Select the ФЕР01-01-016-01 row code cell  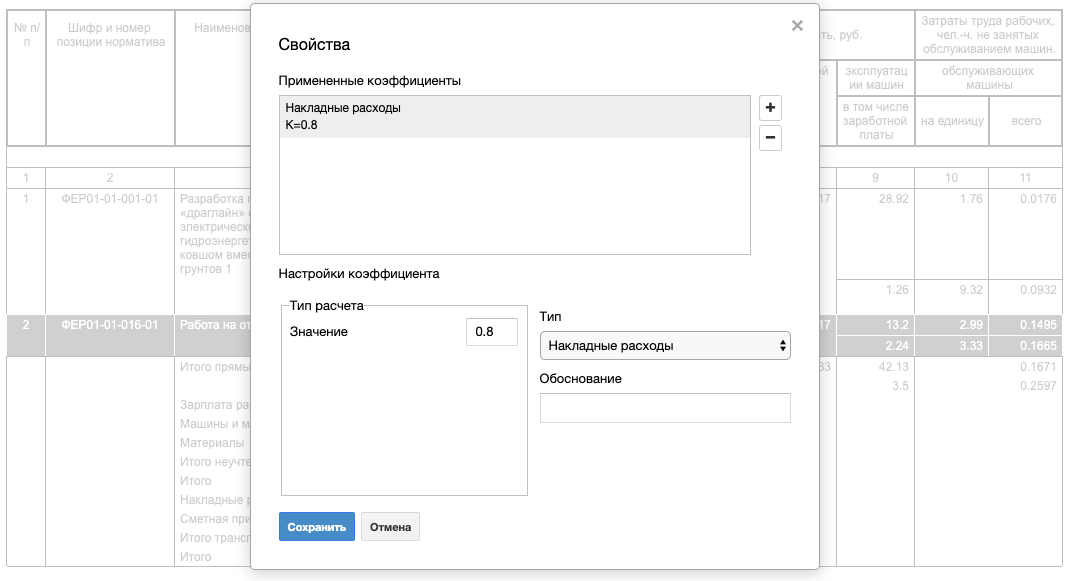[110, 325]
